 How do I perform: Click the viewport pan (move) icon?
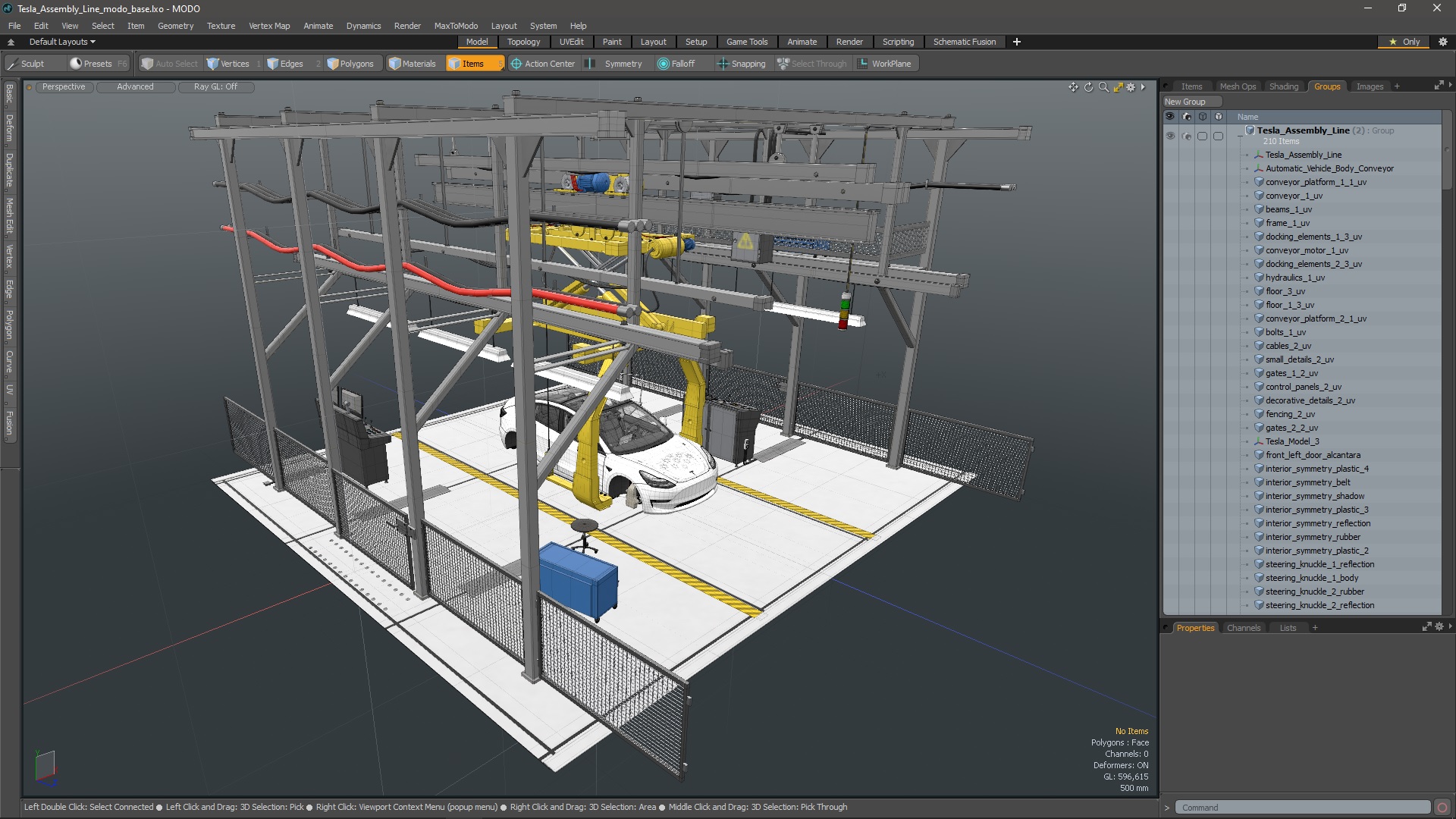coord(1073,87)
